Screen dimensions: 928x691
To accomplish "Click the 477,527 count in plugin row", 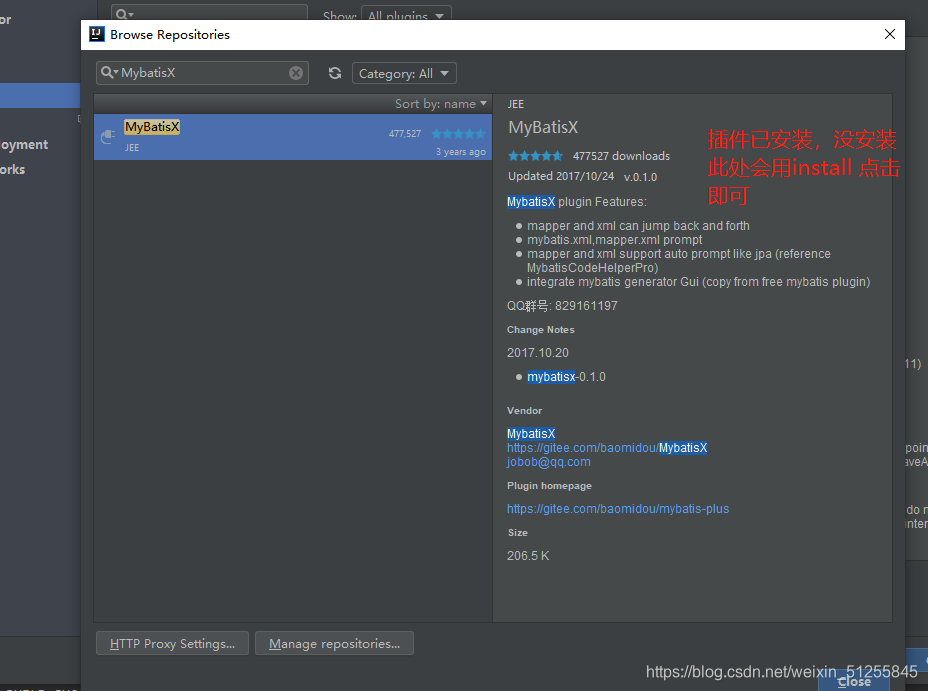I will tap(405, 134).
